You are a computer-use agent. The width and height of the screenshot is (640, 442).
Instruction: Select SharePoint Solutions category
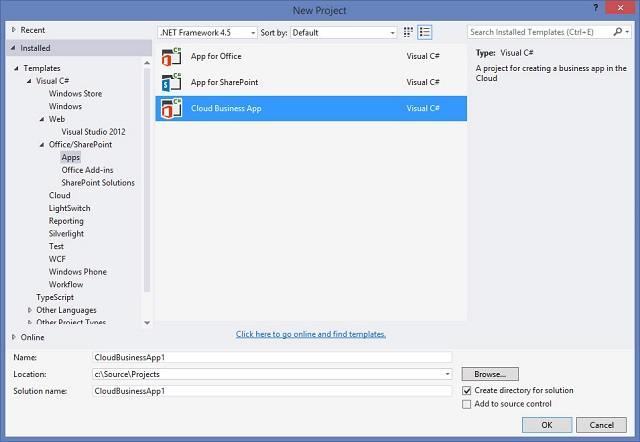pos(98,182)
